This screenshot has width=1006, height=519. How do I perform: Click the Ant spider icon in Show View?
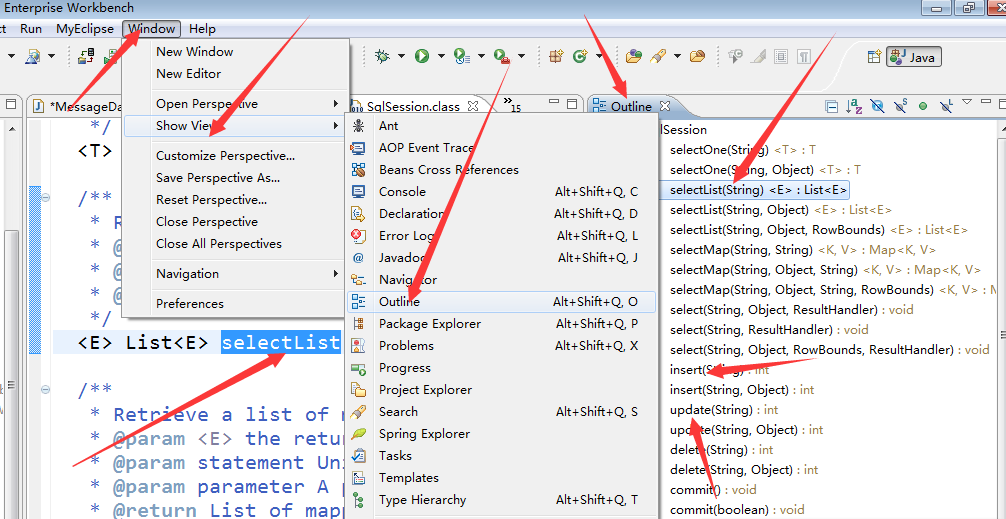[358, 126]
